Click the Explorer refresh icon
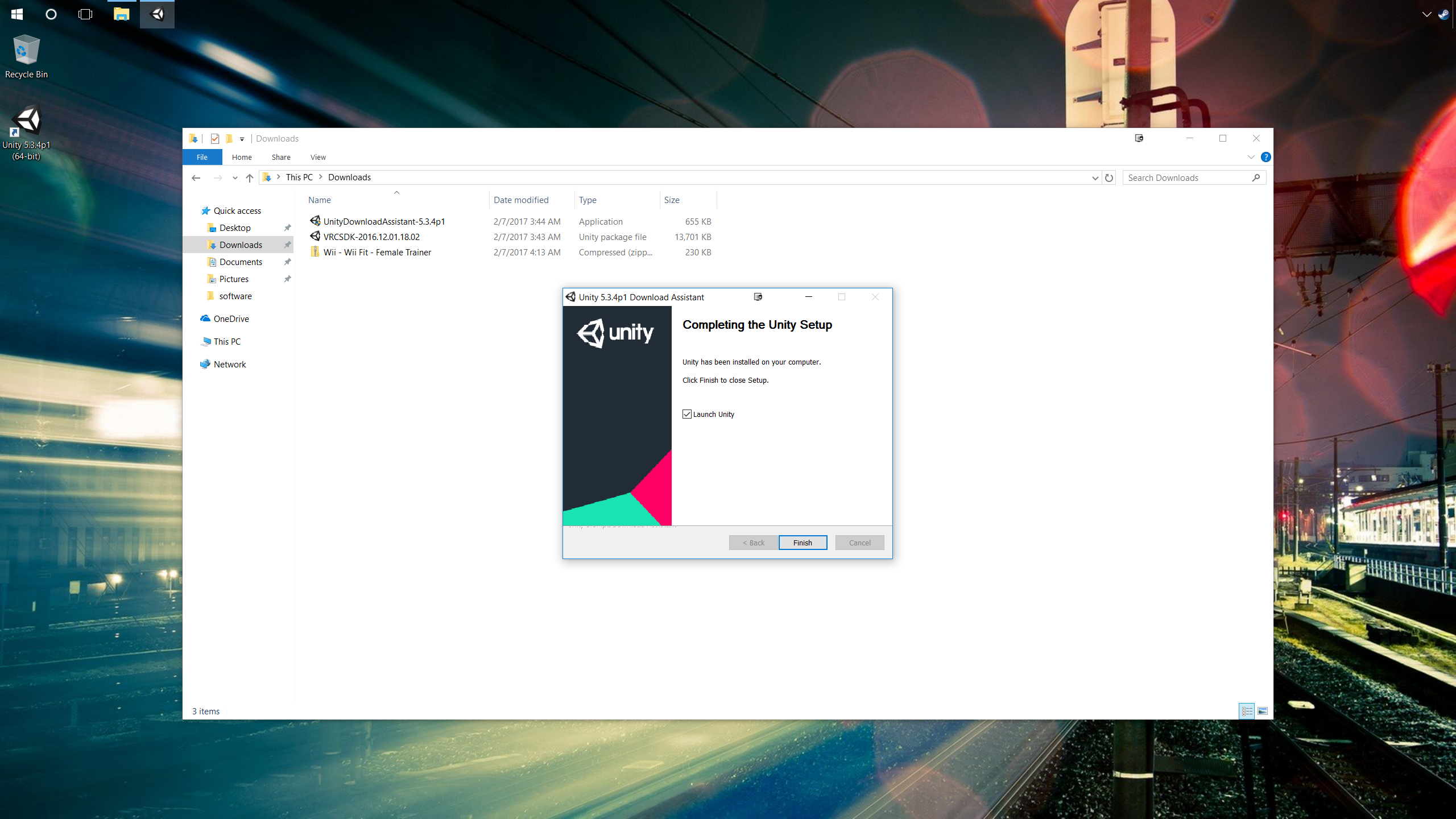 (x=1109, y=178)
